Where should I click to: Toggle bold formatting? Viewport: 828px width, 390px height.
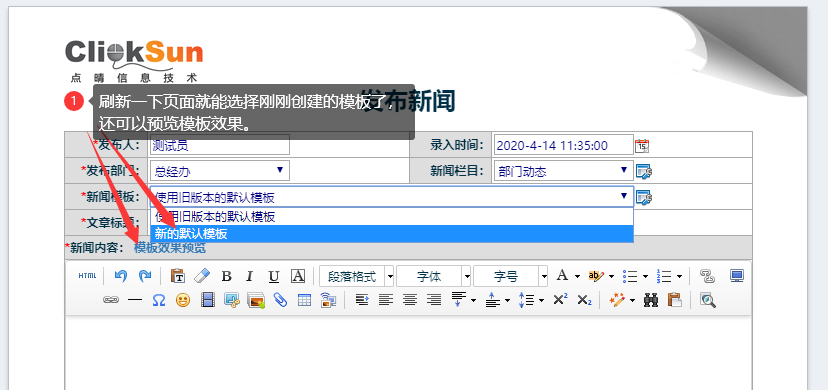pos(227,276)
